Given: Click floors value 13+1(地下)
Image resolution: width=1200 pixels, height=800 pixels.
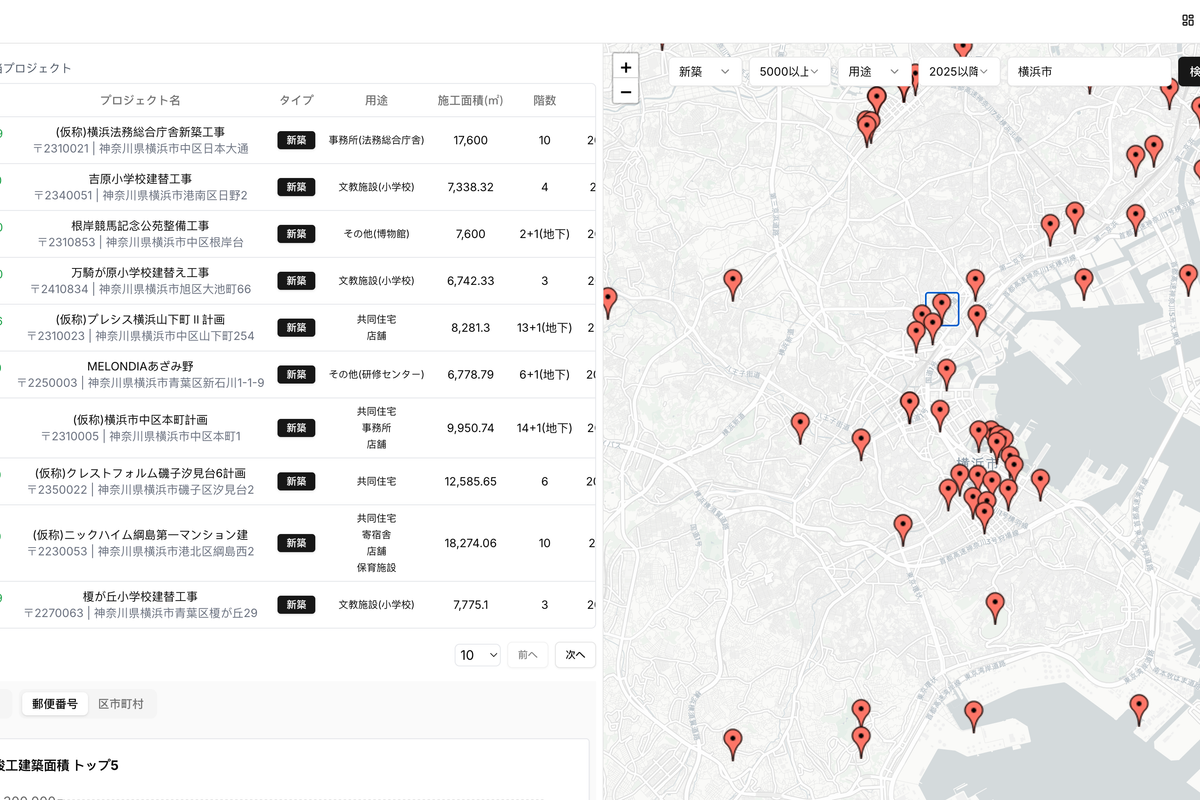Looking at the screenshot, I should [544, 327].
